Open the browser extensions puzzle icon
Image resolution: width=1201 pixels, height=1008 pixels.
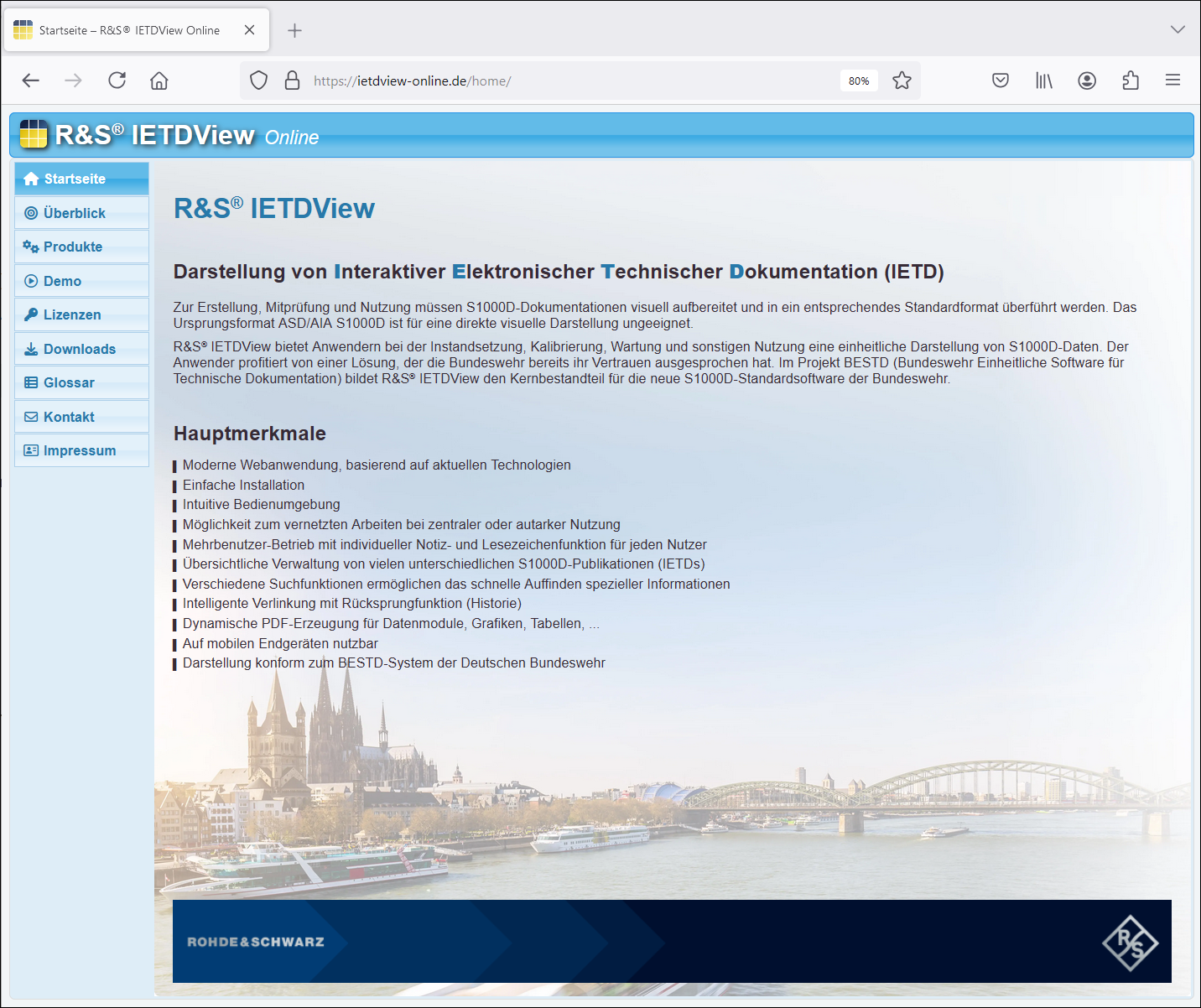pyautogui.click(x=1131, y=80)
